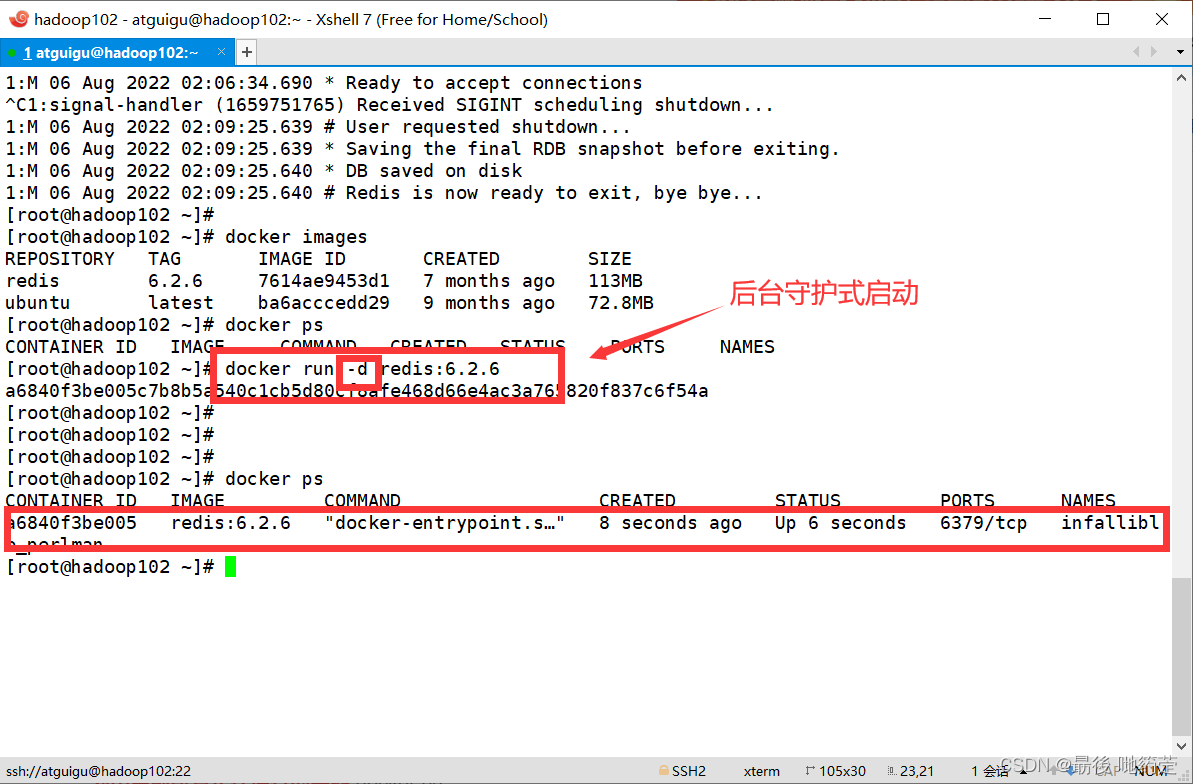Screen dimensions: 1193x784
Task: Click the session count entry in status bar
Action: 990,771
